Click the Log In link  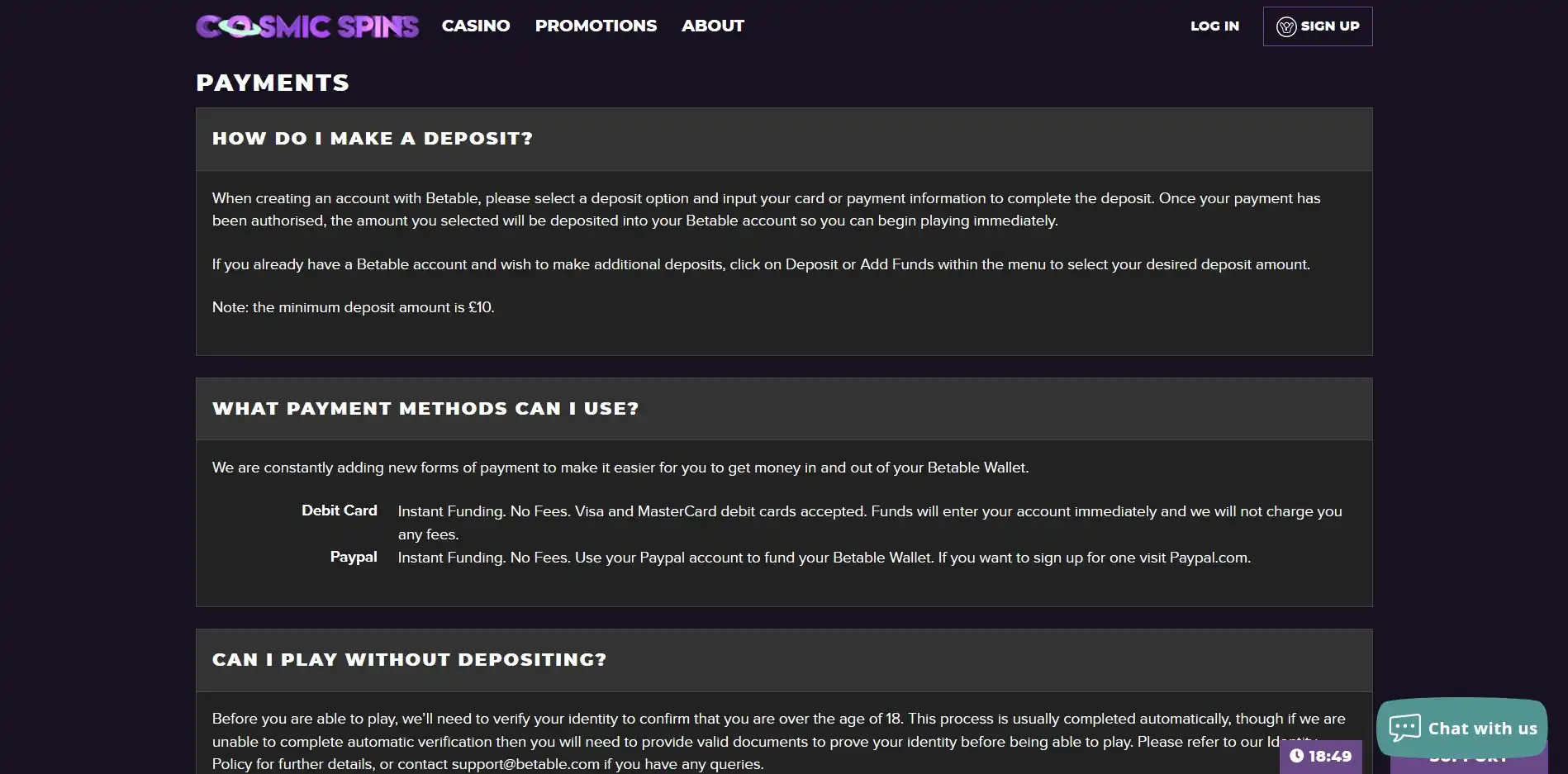click(1214, 26)
